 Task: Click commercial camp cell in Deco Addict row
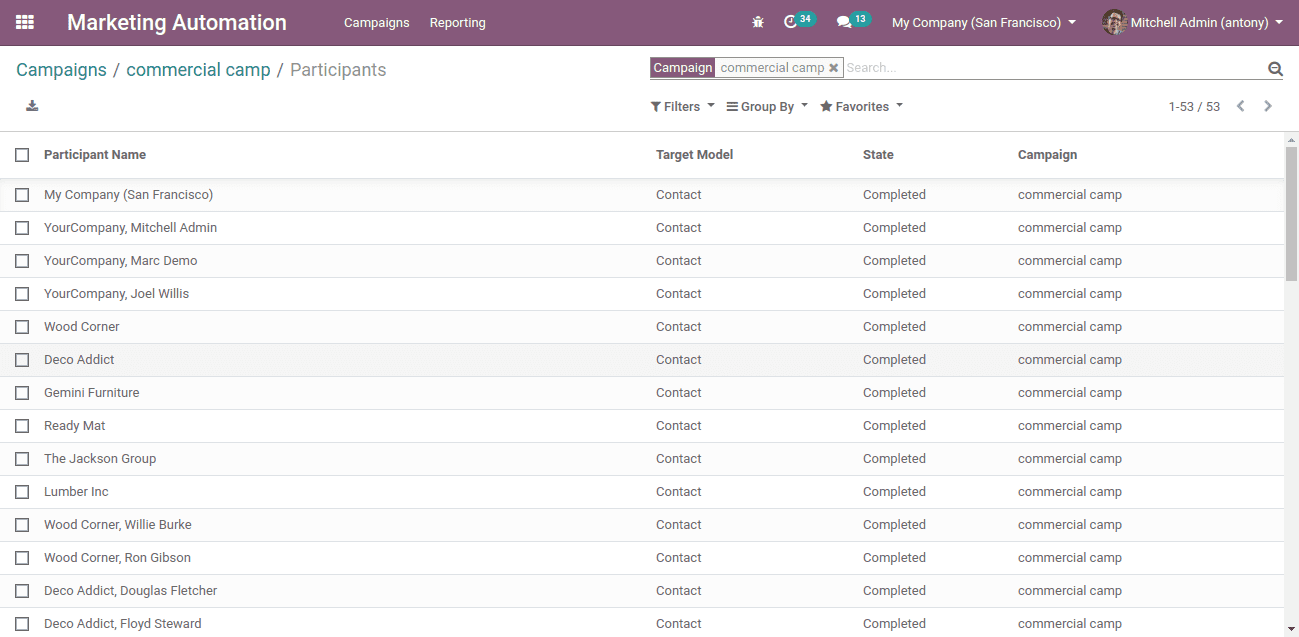click(x=1070, y=360)
